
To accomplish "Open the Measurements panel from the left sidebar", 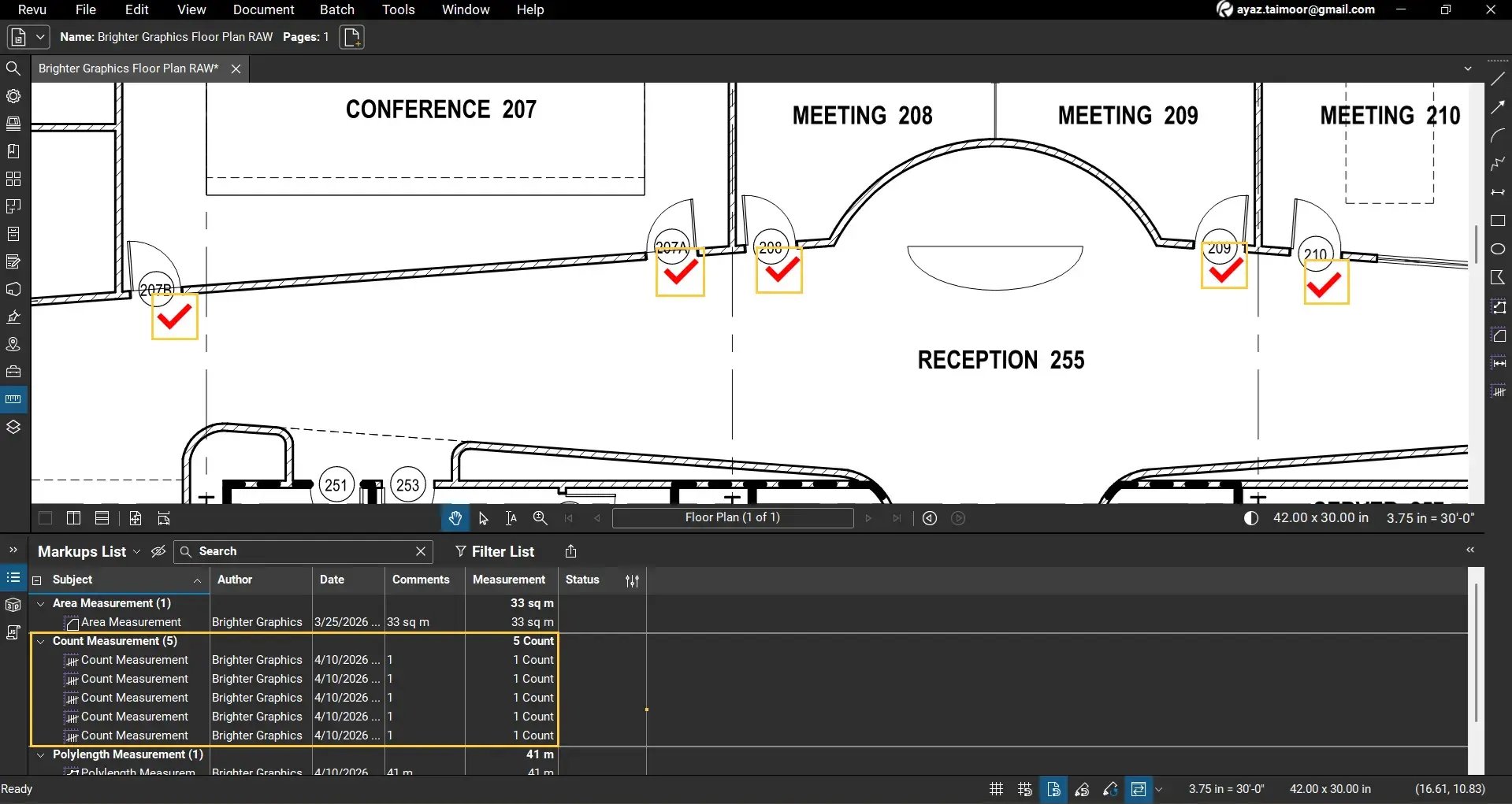I will (x=13, y=398).
